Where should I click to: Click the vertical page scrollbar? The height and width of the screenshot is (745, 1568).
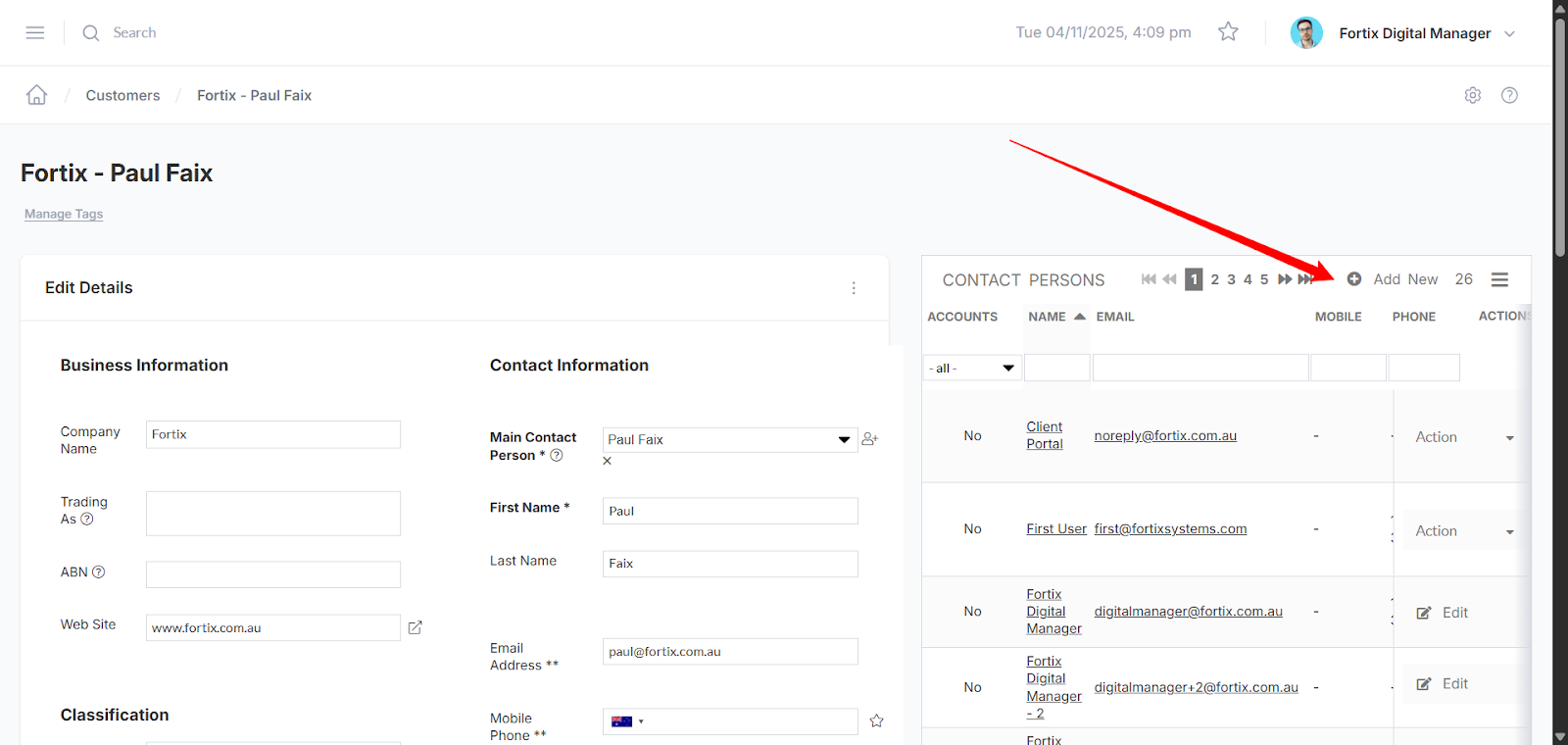[1560, 137]
